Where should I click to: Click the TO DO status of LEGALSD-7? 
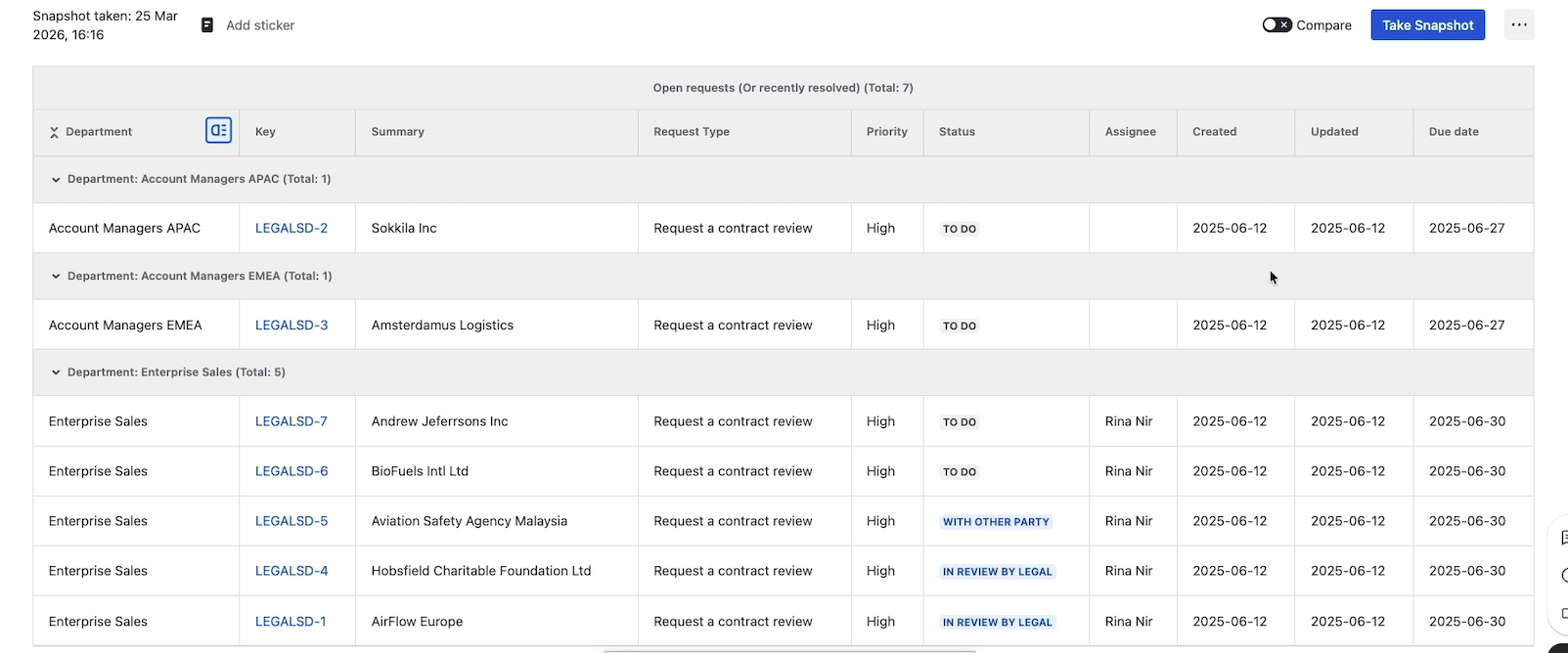click(960, 422)
